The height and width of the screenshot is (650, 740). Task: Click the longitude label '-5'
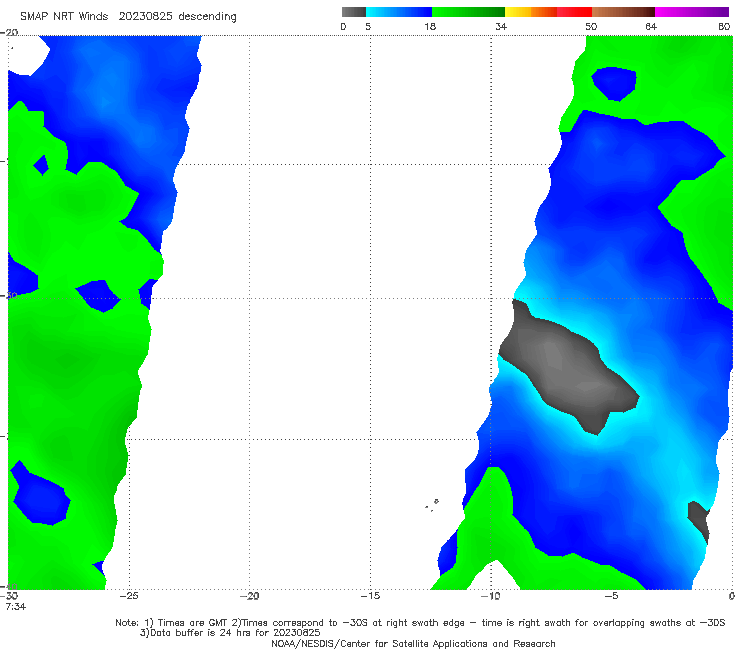coord(611,596)
